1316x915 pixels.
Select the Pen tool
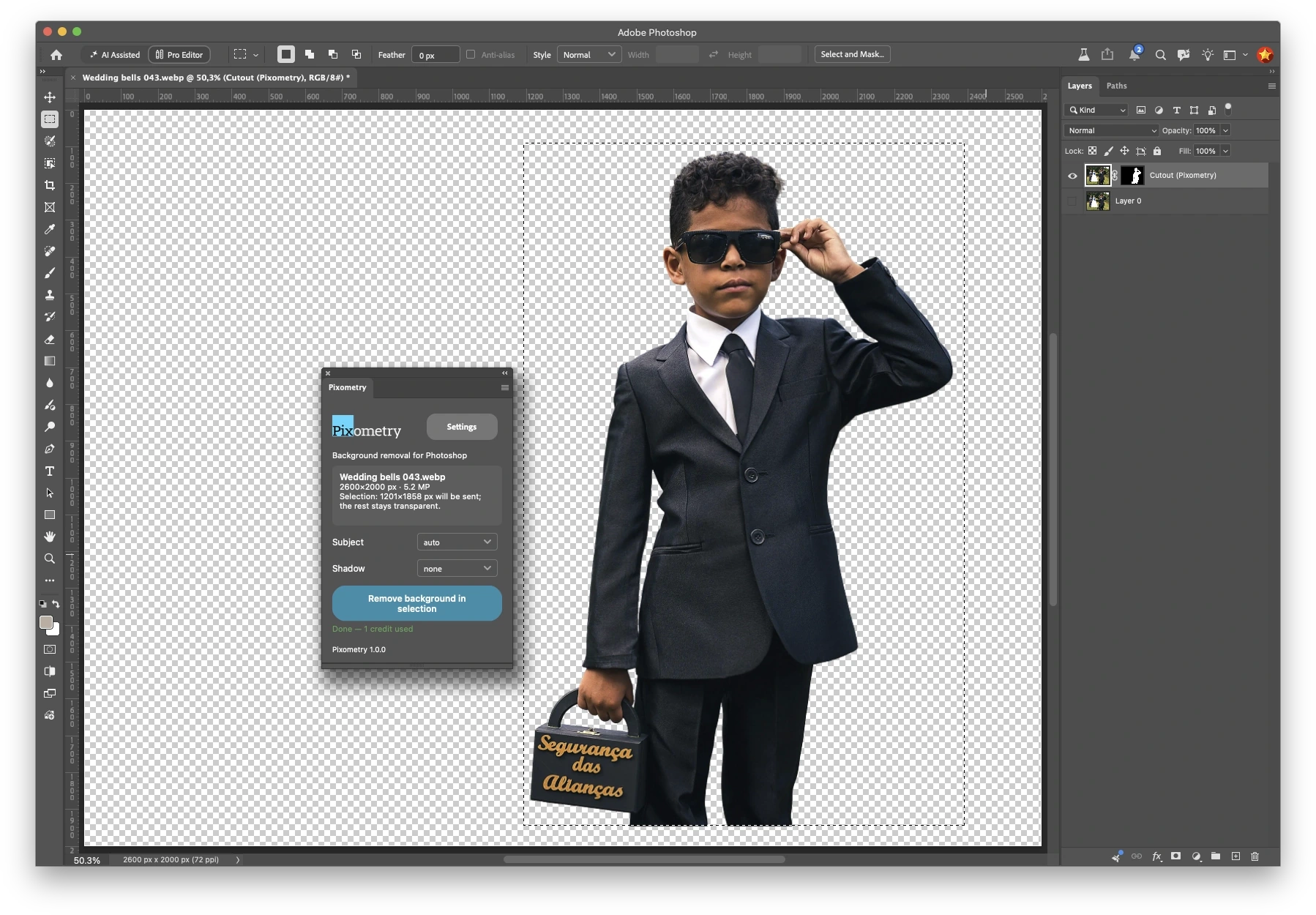(50, 449)
